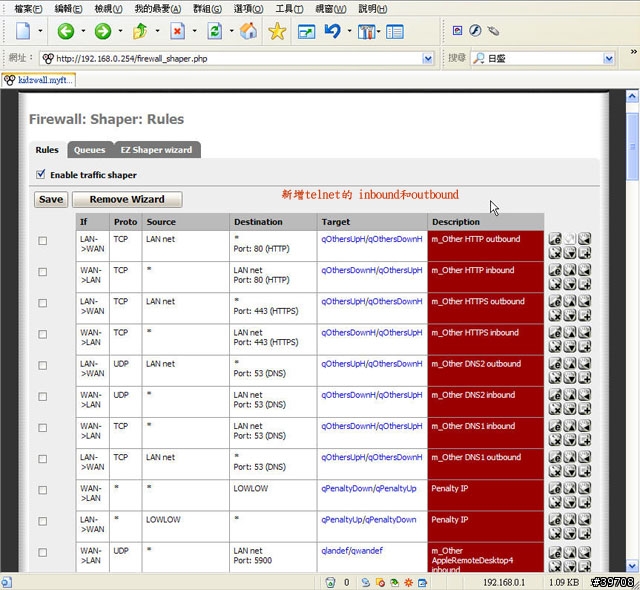Open qPenaltyUp/qPenaltyDown target link
This screenshot has width=640, height=590.
point(369,519)
